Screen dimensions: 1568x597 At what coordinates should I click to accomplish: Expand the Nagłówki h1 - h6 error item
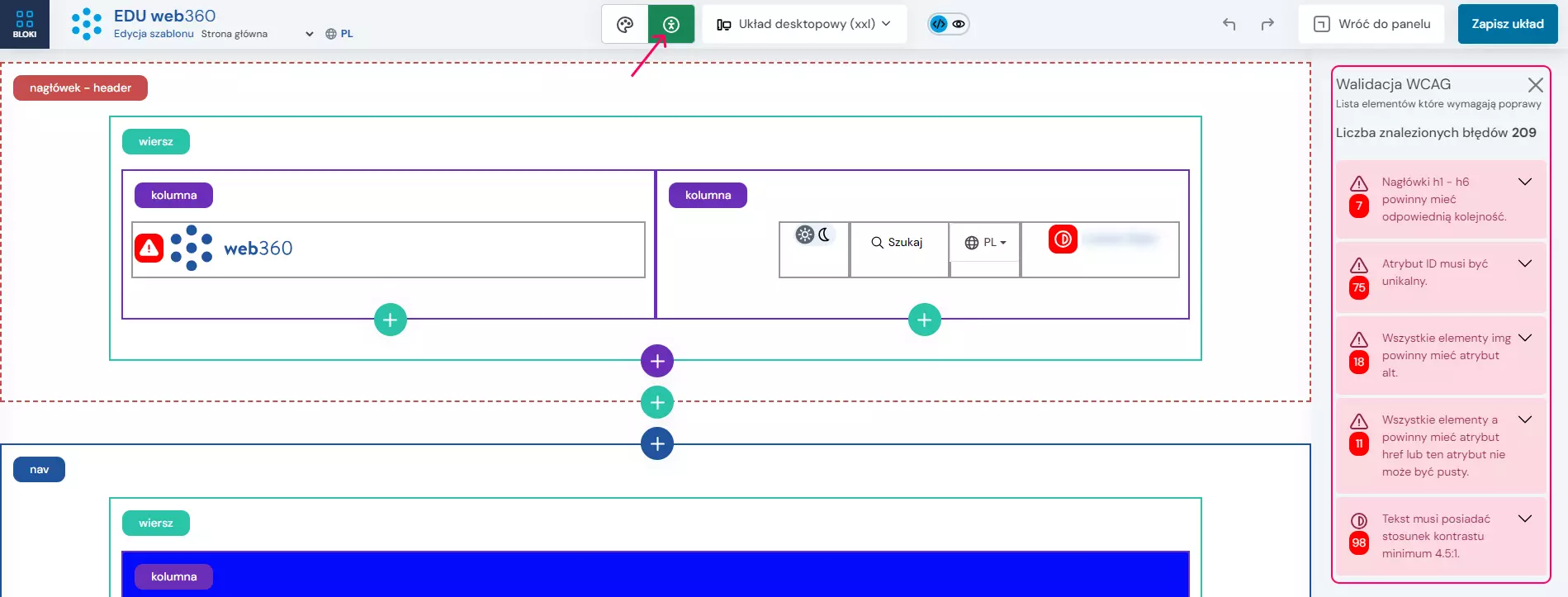1525,182
